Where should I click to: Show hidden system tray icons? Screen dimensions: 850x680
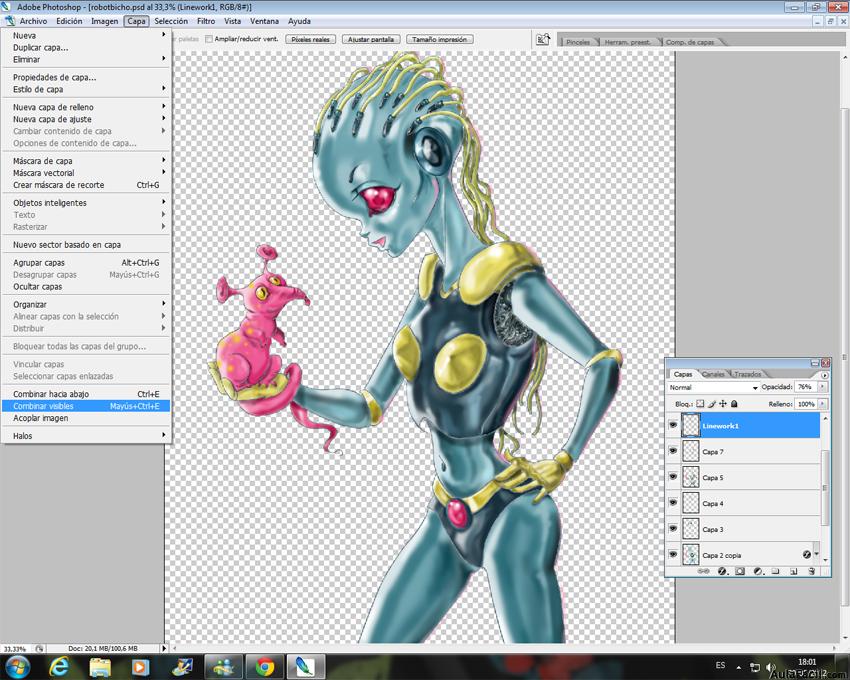point(738,667)
